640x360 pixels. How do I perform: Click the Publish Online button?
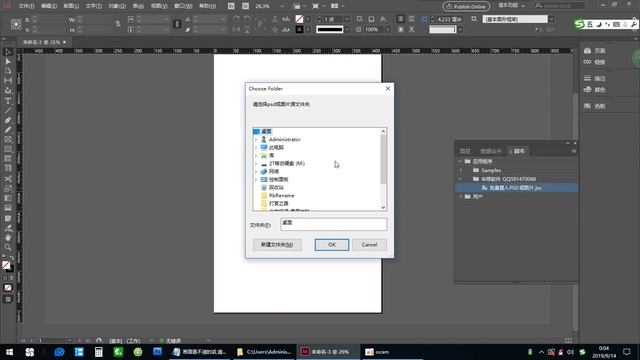[466, 7]
